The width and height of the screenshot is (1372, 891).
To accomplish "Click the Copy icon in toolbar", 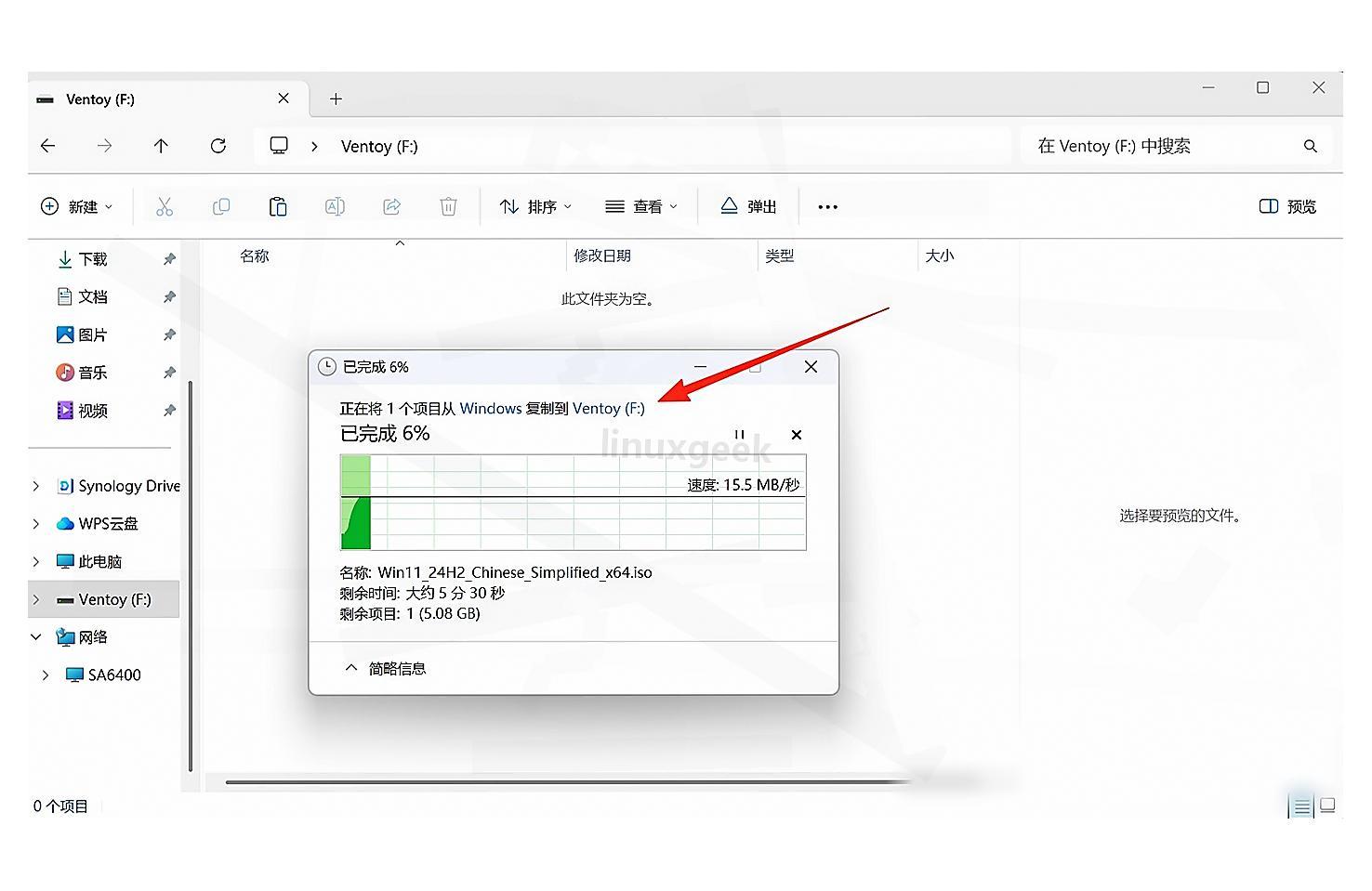I will coord(221,206).
